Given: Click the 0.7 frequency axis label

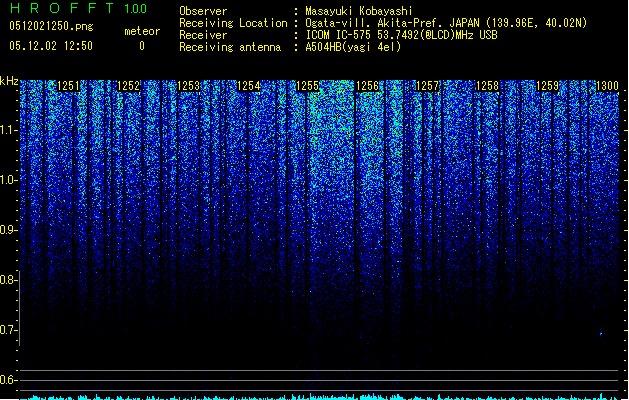Looking at the screenshot, I should click(x=9, y=330).
